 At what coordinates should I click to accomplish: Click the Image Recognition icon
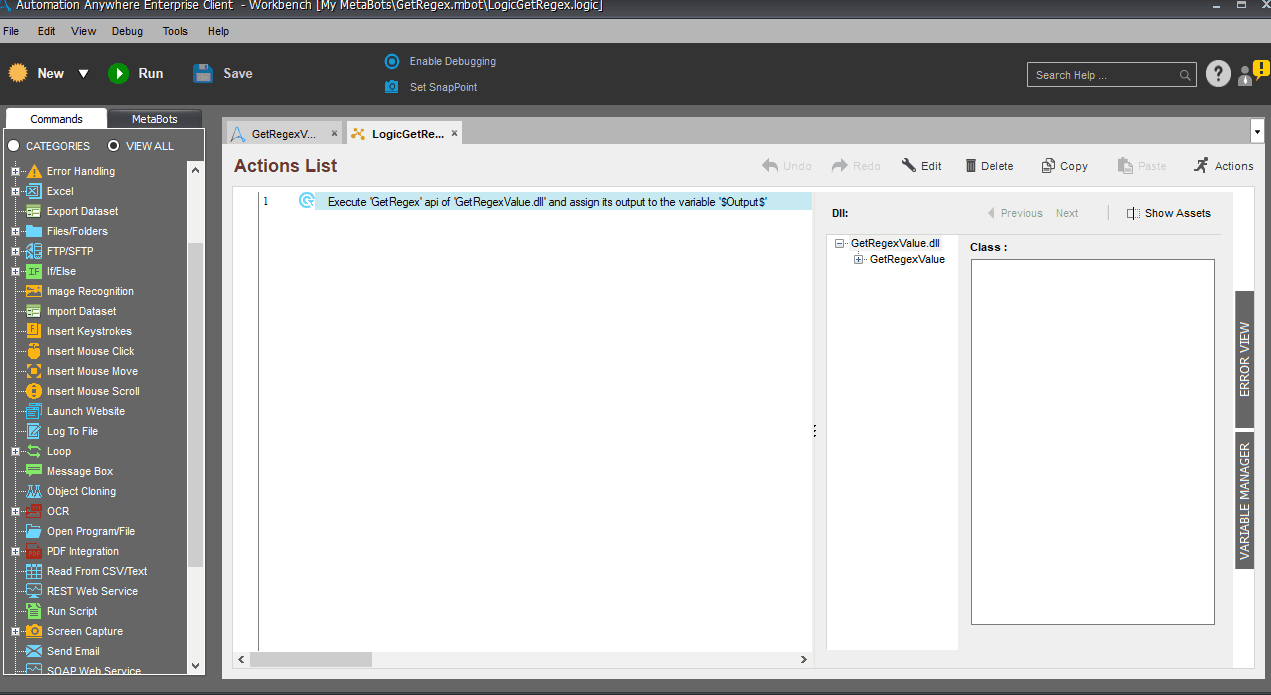(x=34, y=291)
